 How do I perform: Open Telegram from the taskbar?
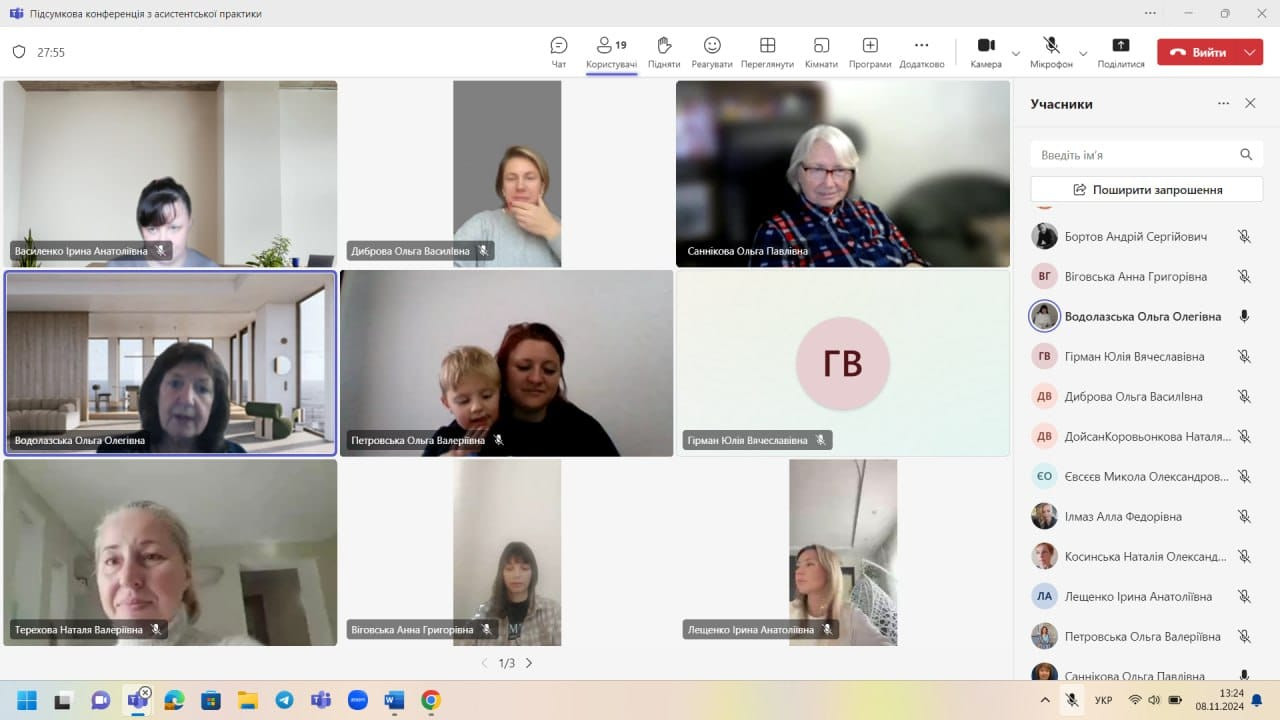click(284, 700)
